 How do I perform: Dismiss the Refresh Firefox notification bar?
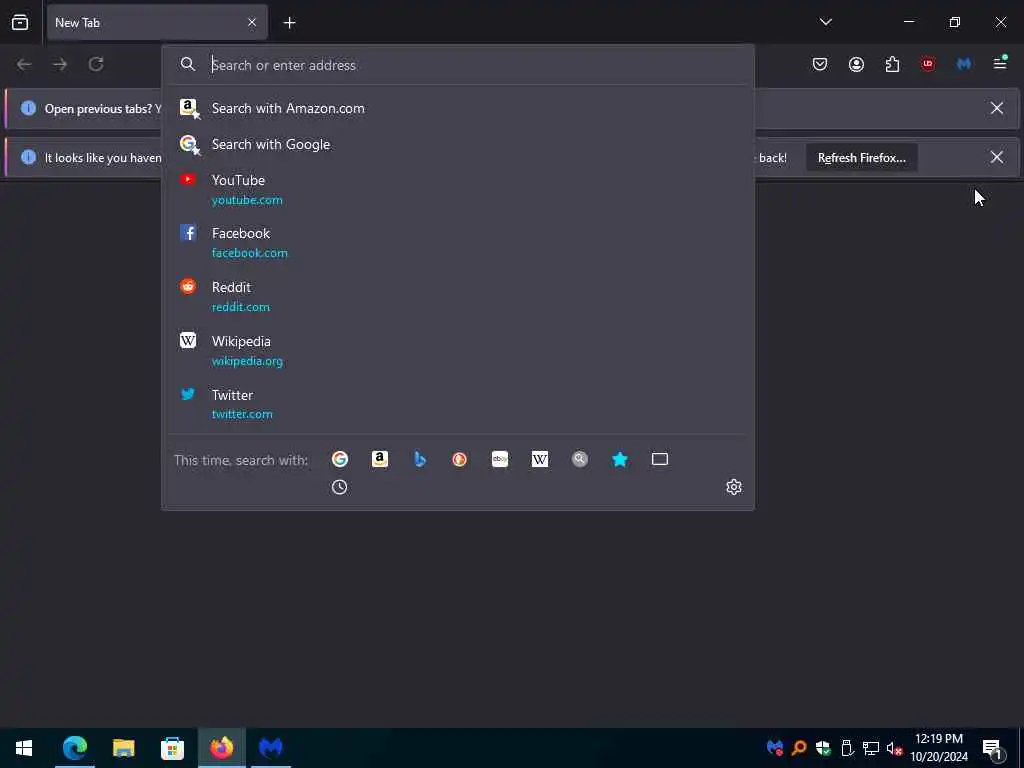[997, 157]
